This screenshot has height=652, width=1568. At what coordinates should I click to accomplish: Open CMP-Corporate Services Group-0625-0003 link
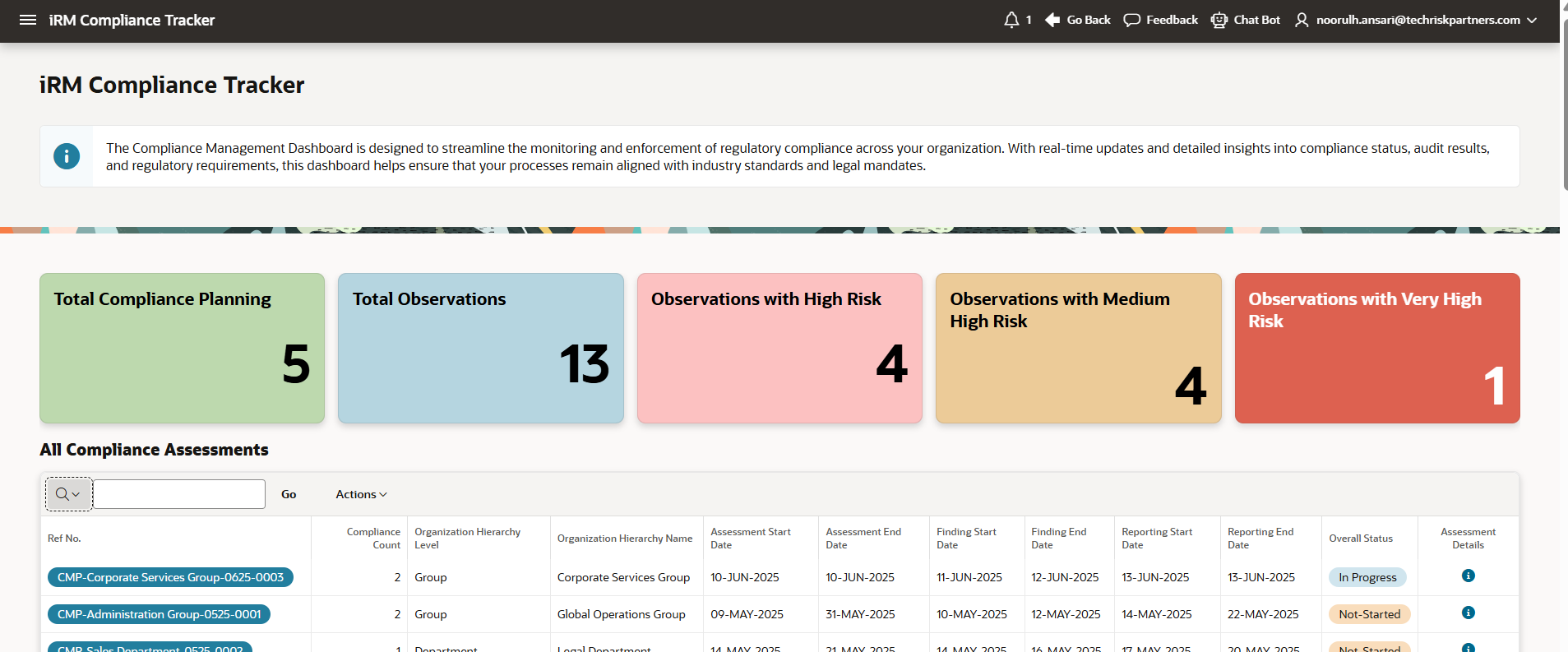170,577
